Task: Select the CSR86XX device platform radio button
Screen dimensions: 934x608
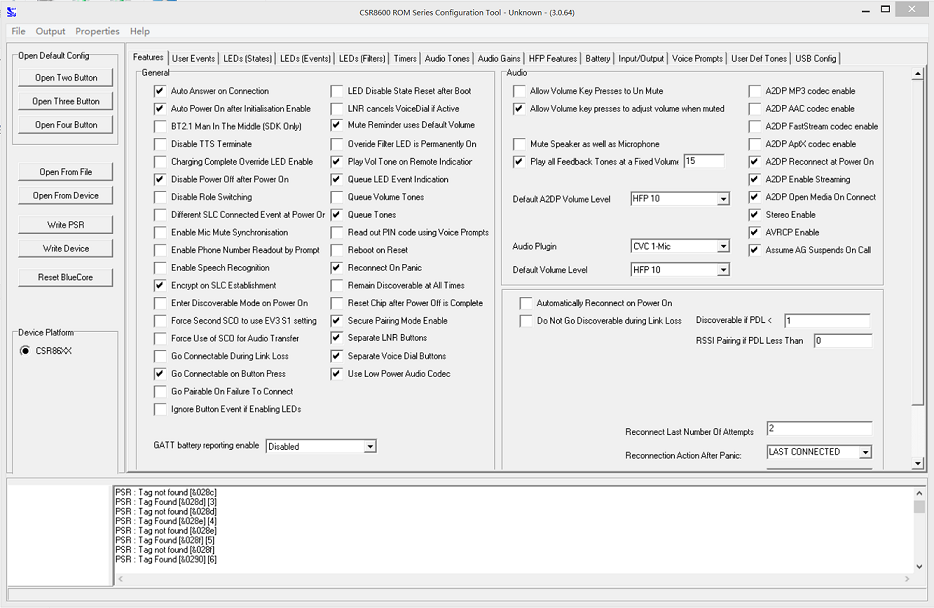Action: click(x=26, y=351)
